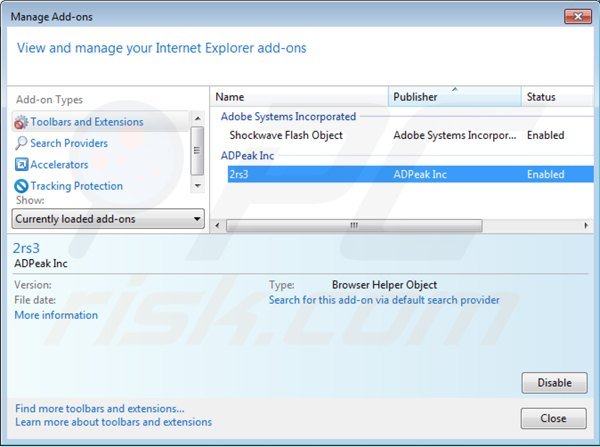Click the Status column header
Image resolution: width=600 pixels, height=447 pixels.
[556, 97]
